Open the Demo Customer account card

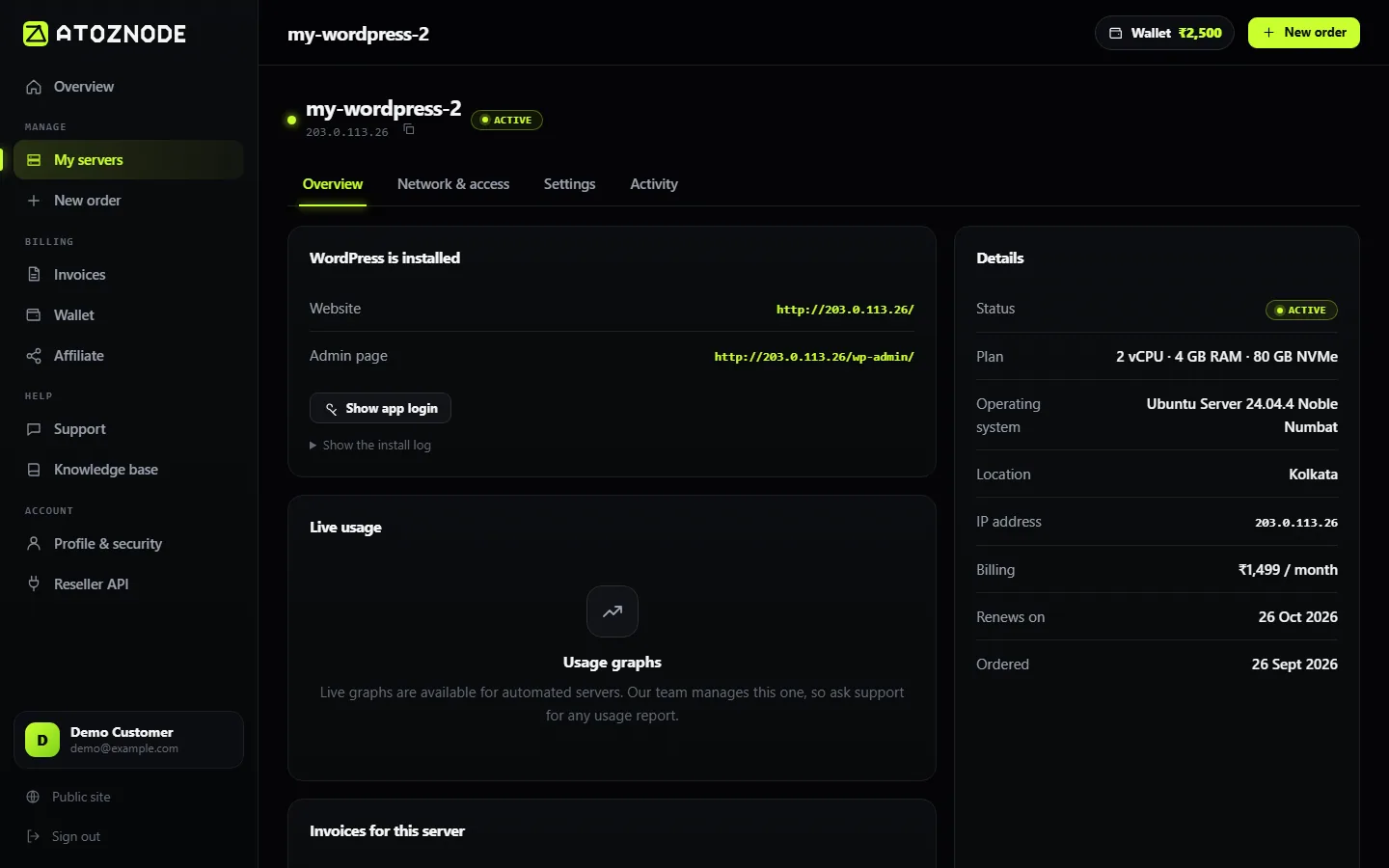(x=128, y=740)
